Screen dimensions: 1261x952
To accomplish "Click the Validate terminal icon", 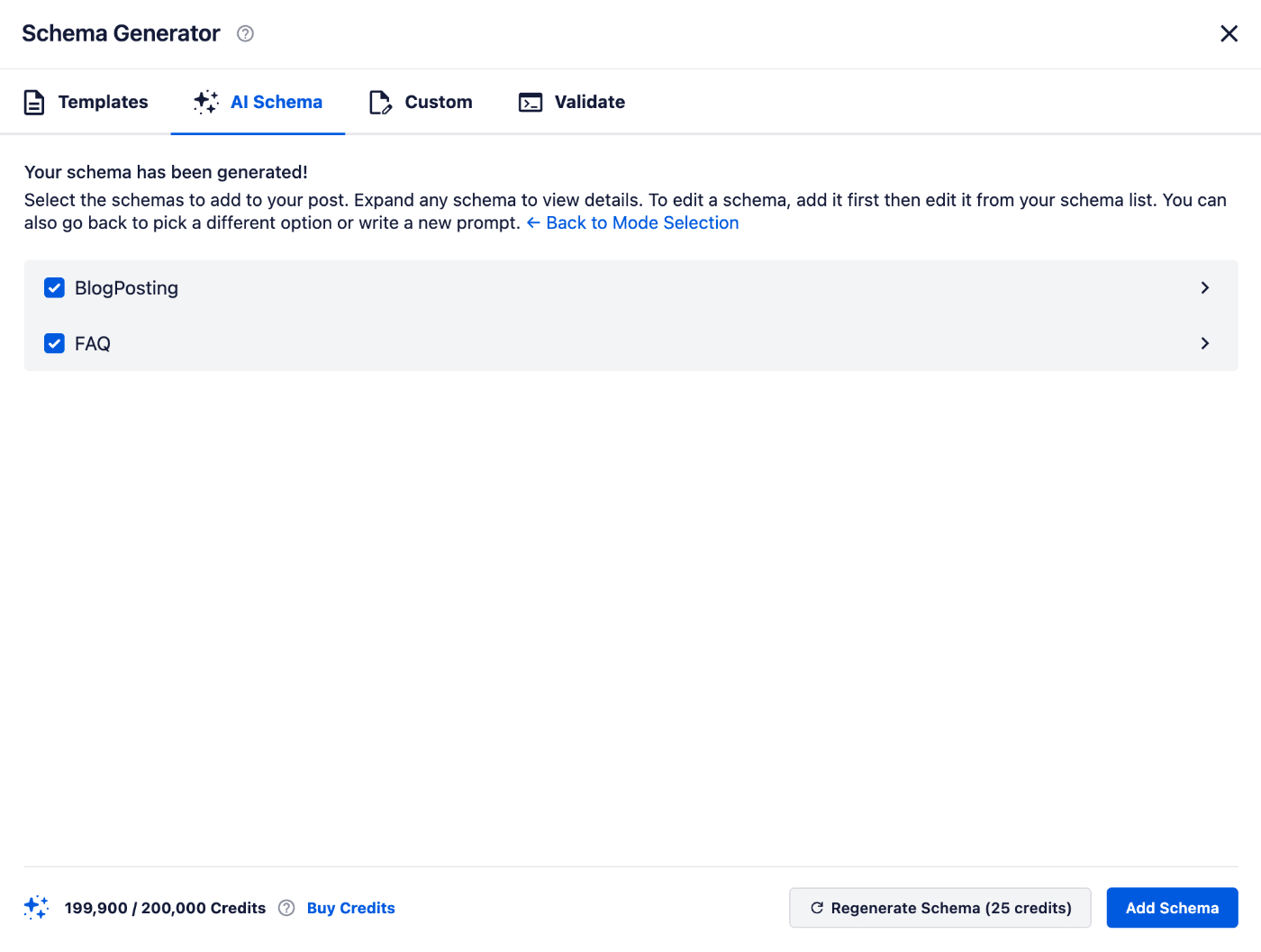I will (x=531, y=103).
